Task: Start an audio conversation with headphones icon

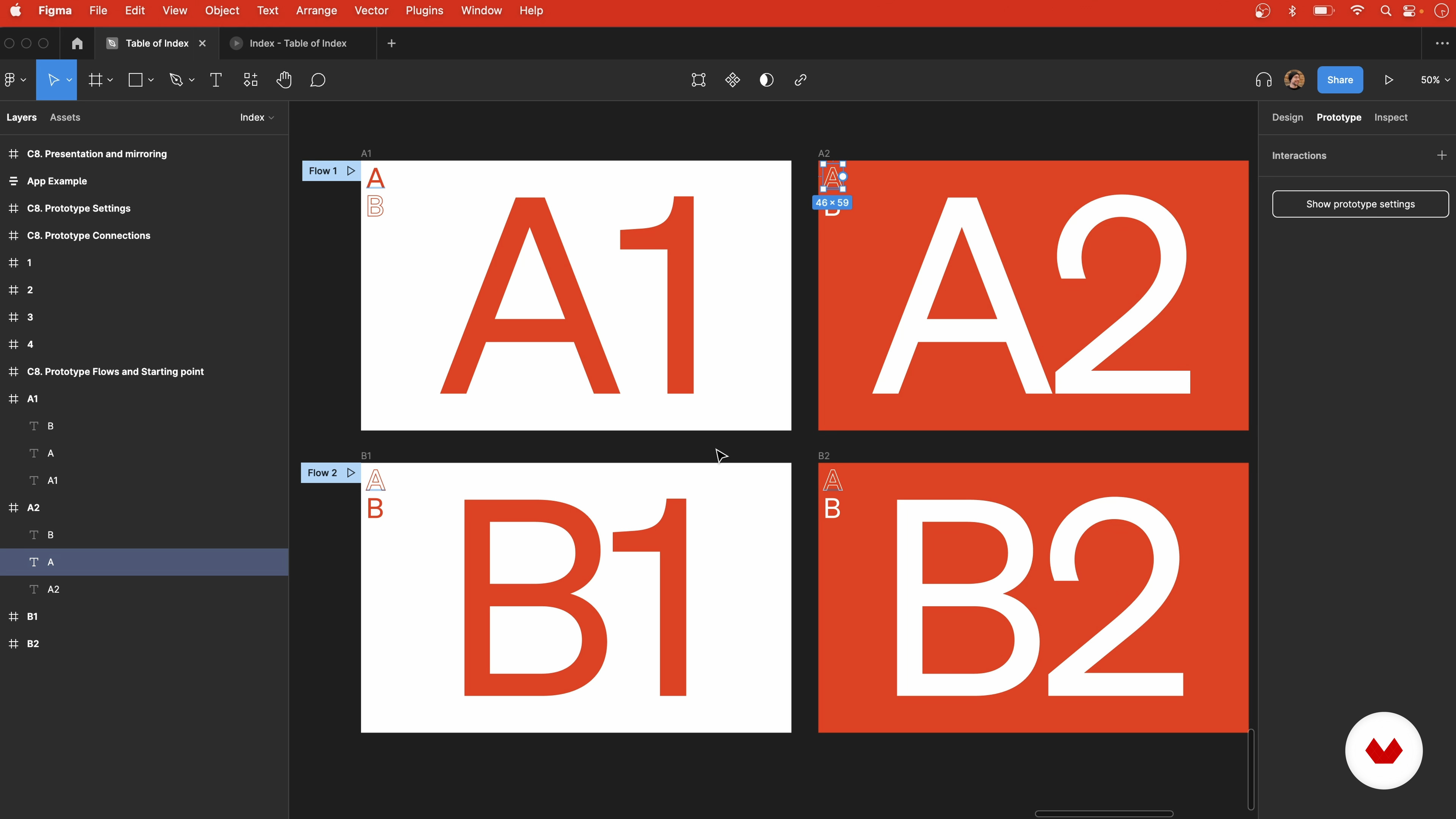Action: pos(1264,80)
